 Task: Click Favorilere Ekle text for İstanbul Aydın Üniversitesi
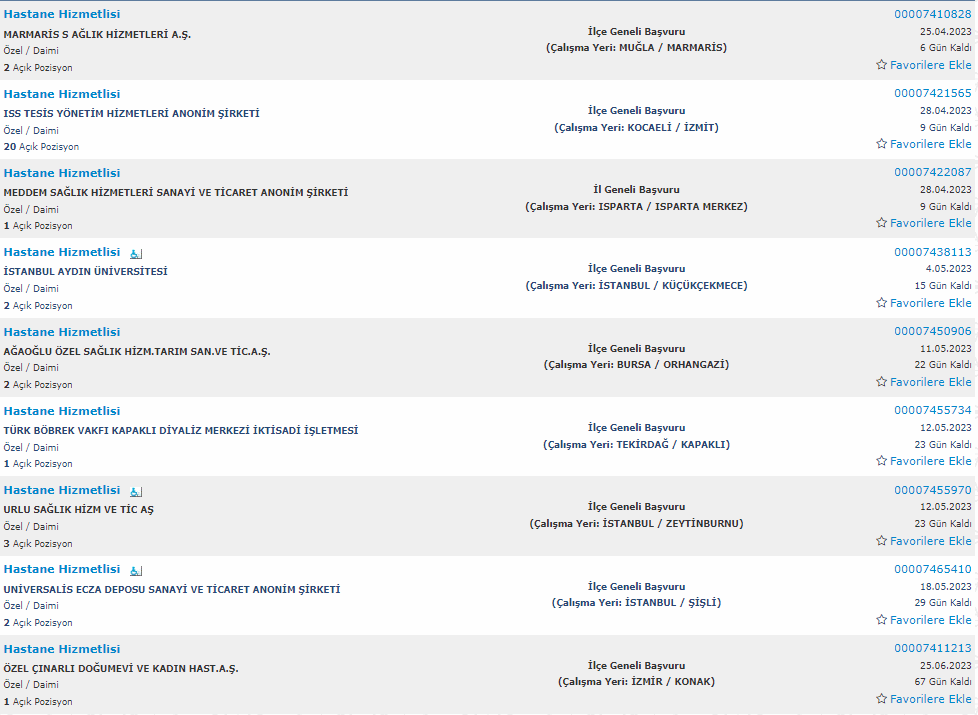[930, 303]
